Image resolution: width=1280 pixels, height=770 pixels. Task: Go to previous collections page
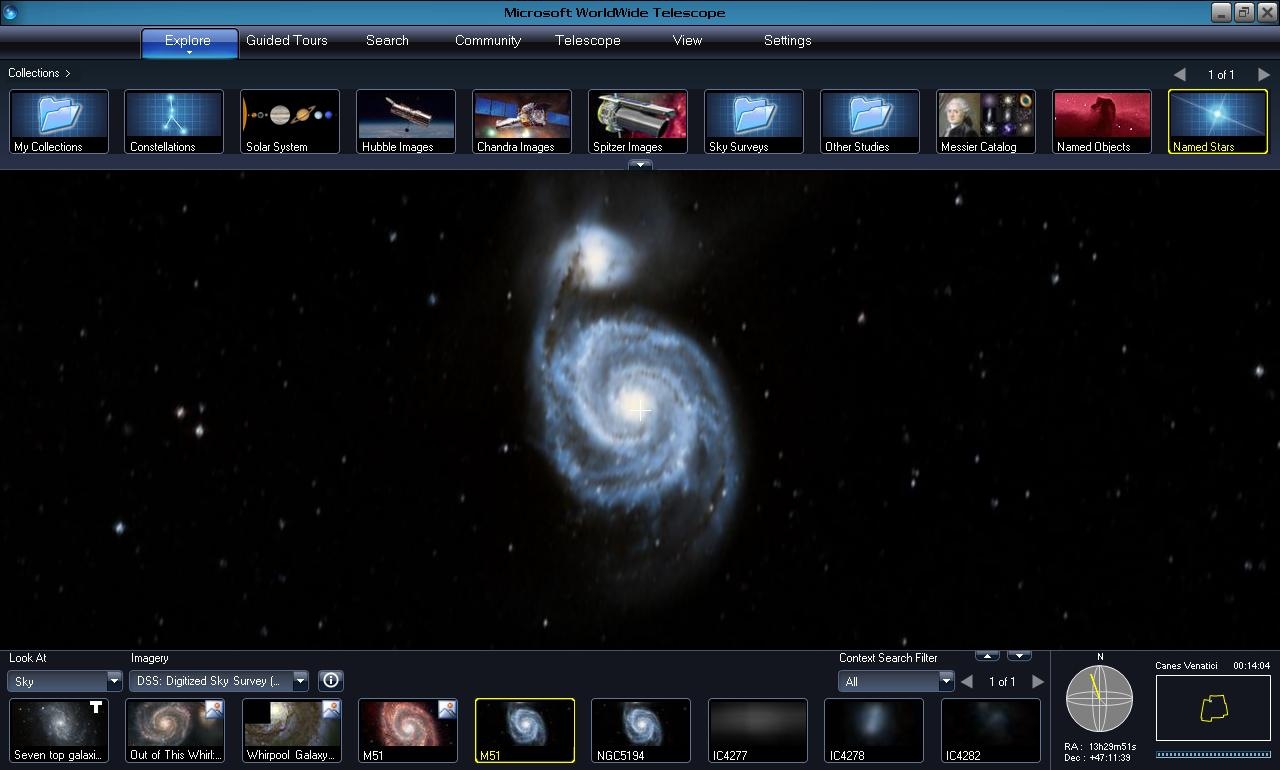tap(1180, 74)
